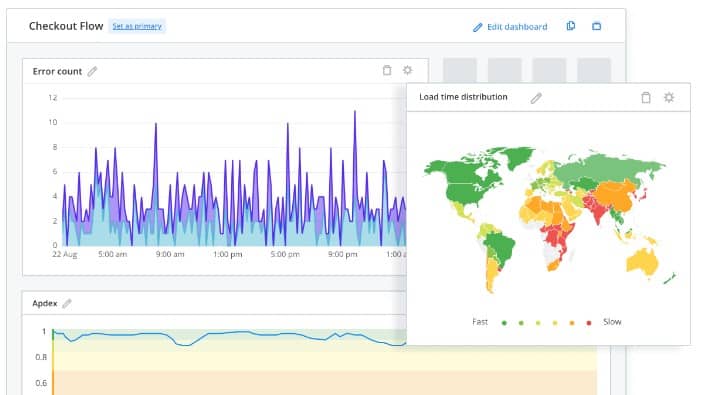Viewport: 701px width, 395px height.
Task: Click the pencil icon next to Apdex
Action: click(67, 303)
